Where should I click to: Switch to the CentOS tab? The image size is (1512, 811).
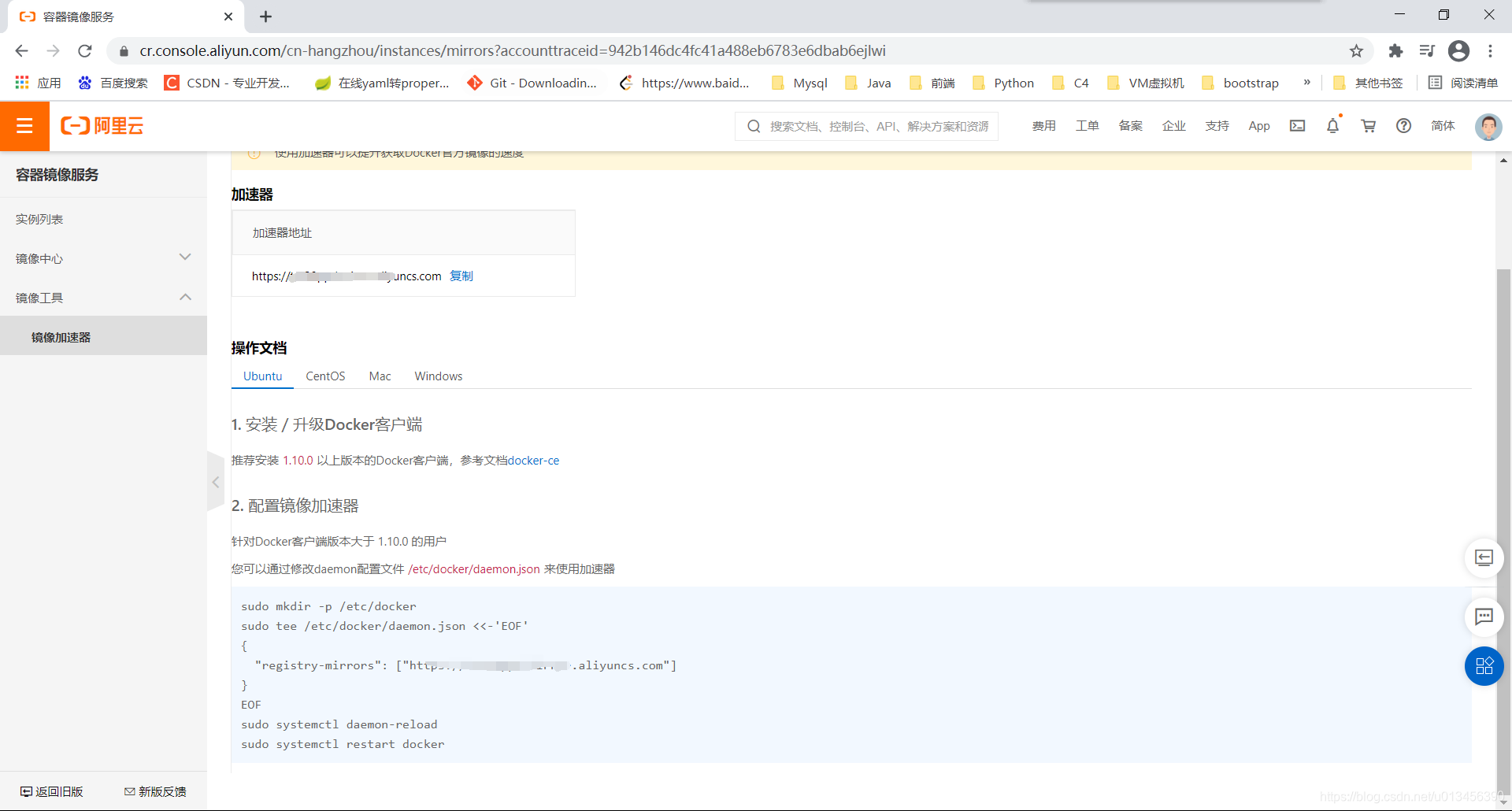pyautogui.click(x=325, y=376)
